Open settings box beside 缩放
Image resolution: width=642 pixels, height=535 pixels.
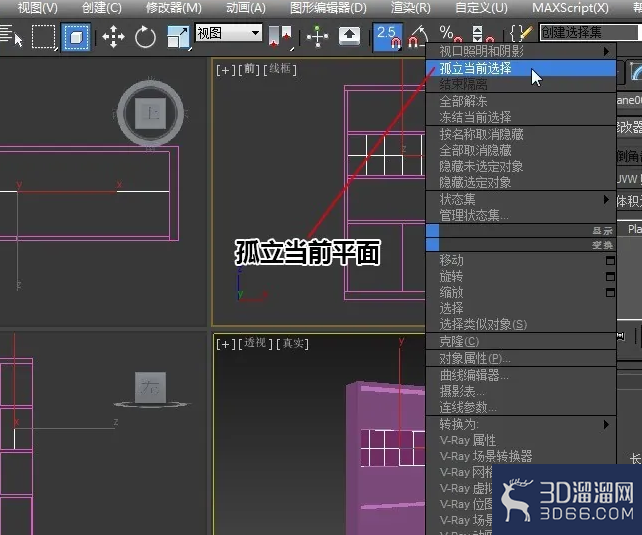coord(610,292)
